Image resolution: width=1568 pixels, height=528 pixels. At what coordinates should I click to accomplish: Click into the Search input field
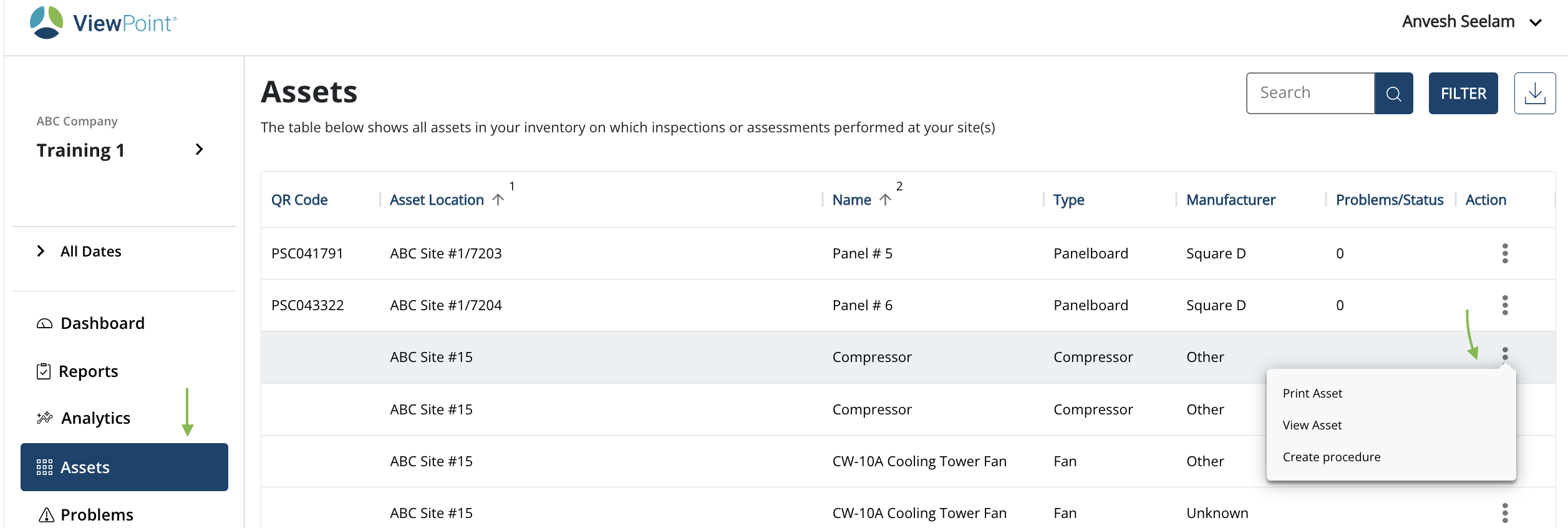click(x=1310, y=94)
